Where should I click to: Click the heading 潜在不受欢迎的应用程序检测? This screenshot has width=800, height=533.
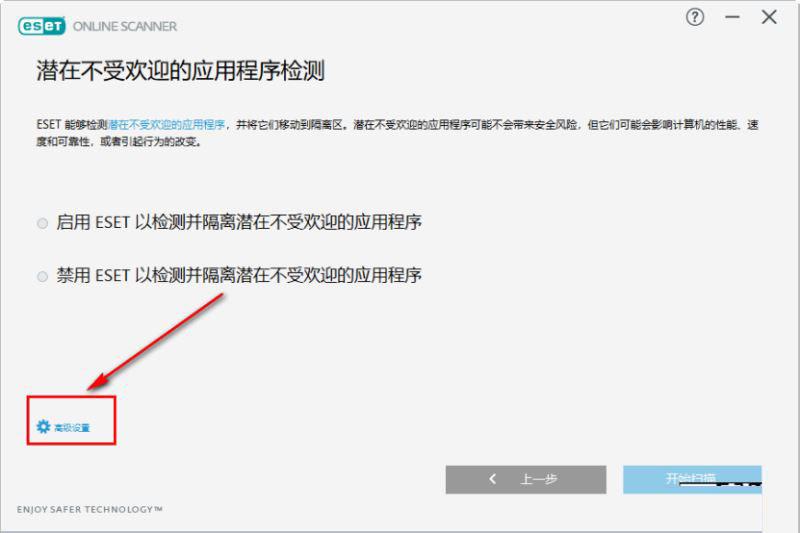[x=181, y=71]
